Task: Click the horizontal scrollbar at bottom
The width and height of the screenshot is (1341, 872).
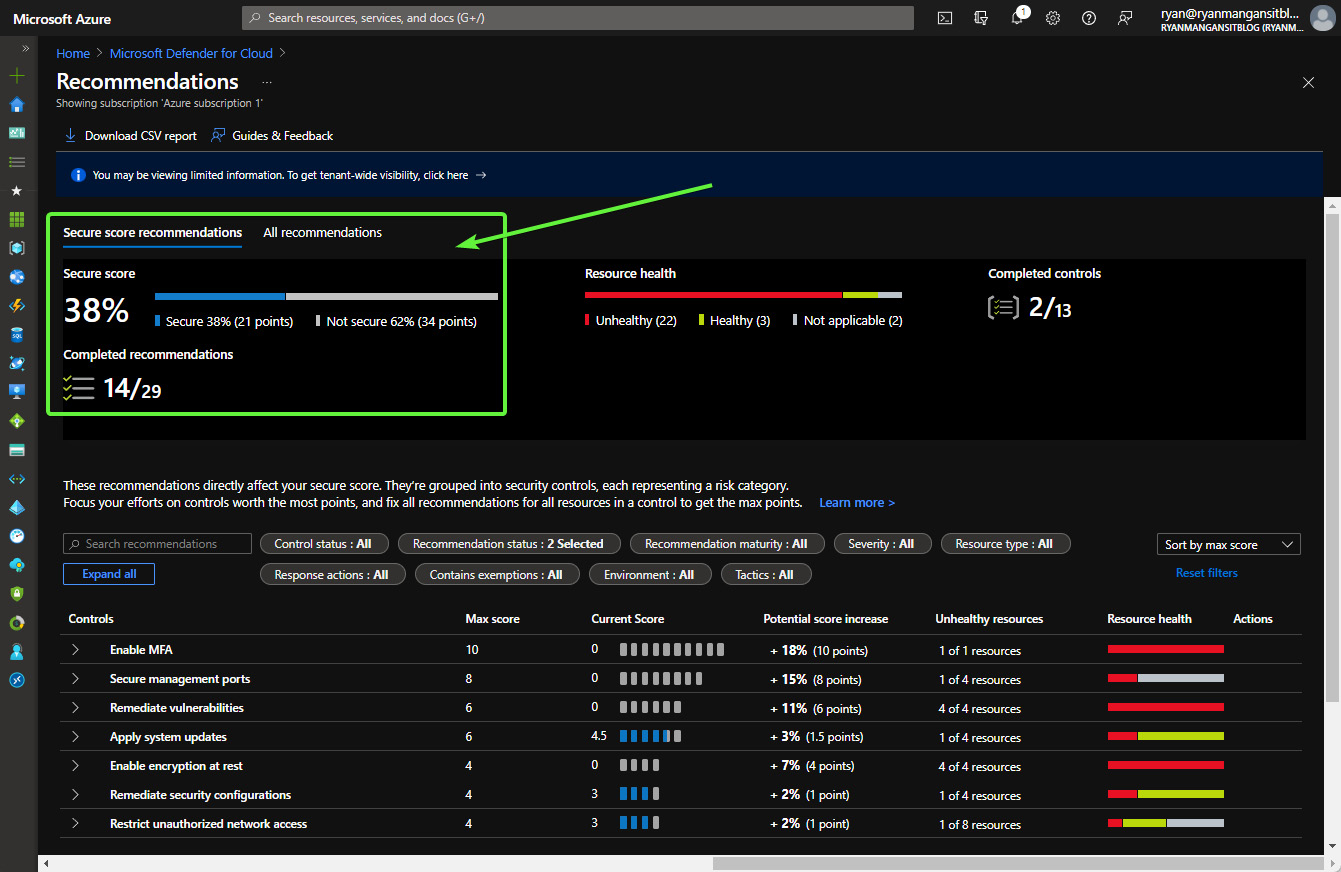Action: pos(1018,863)
